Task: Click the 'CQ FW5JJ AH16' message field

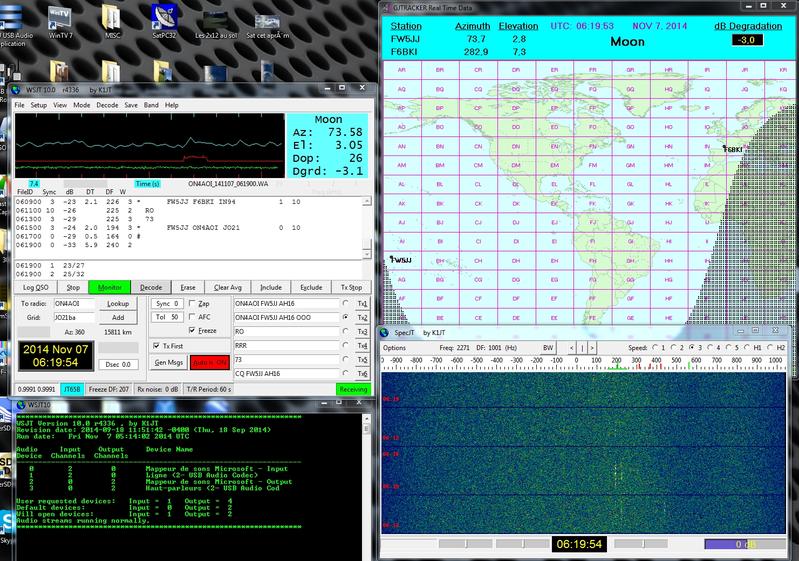Action: (x=286, y=373)
